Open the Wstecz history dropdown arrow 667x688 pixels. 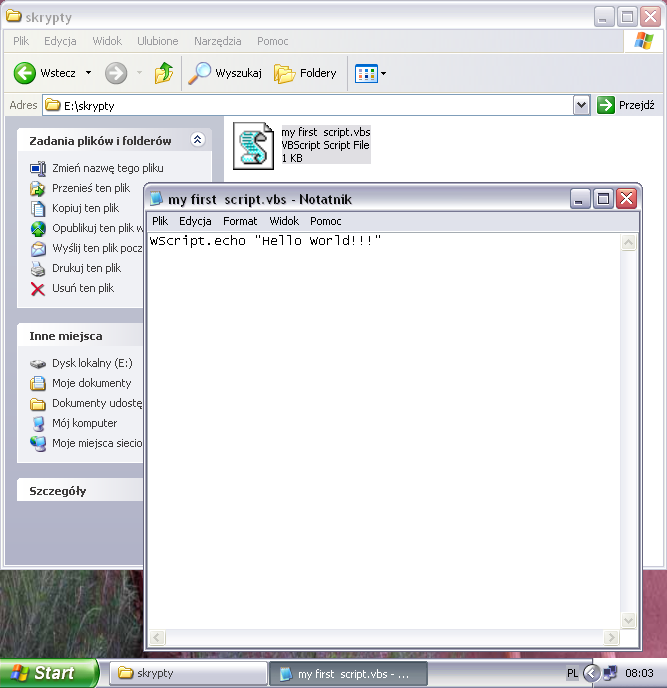[x=88, y=73]
